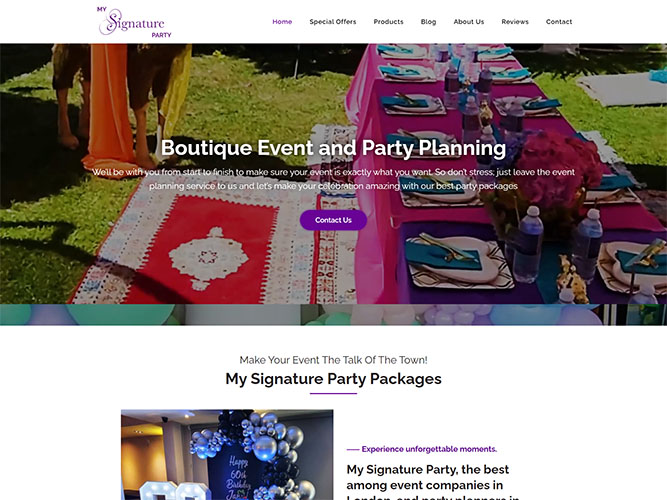
Task: Click the Boutique Event and Party Planning headline
Action: coord(334,148)
